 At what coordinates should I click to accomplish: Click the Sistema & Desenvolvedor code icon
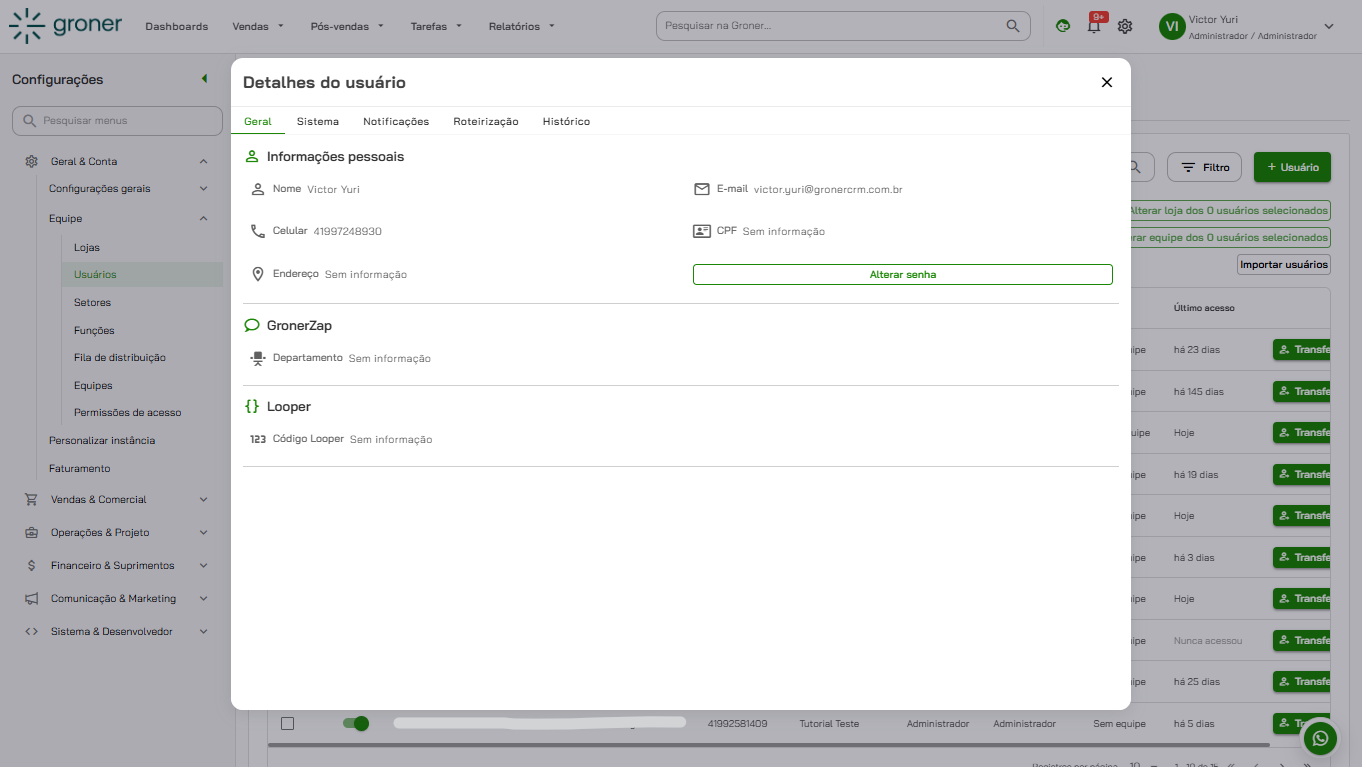point(32,631)
